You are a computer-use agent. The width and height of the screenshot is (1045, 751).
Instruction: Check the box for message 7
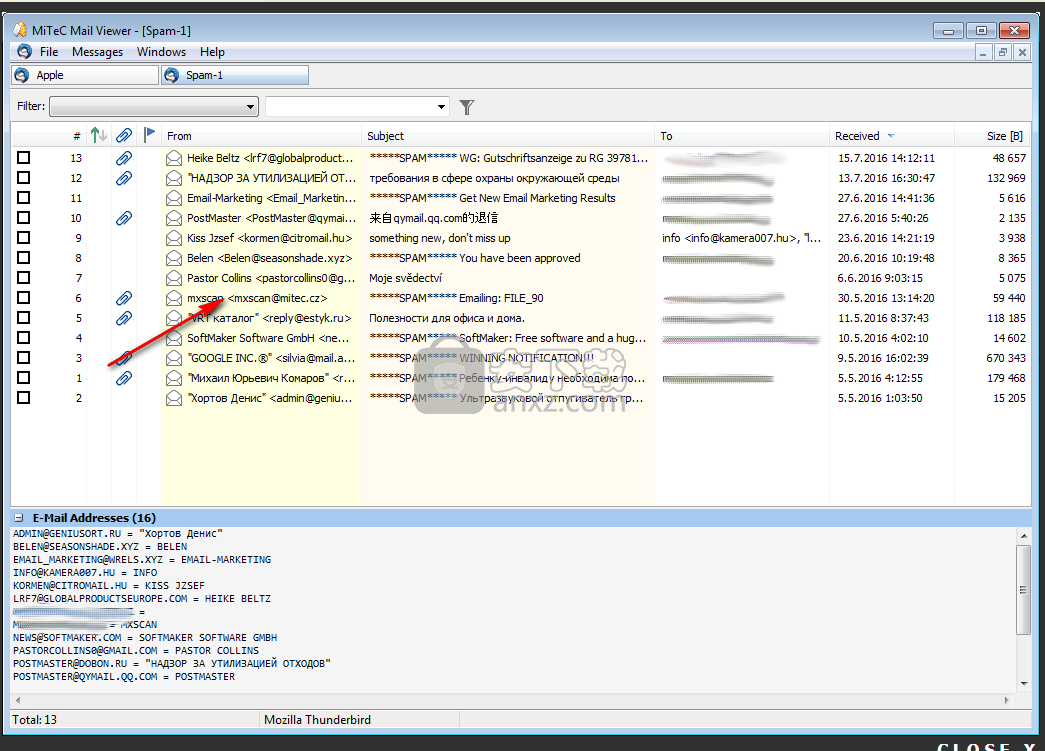tap(23, 277)
